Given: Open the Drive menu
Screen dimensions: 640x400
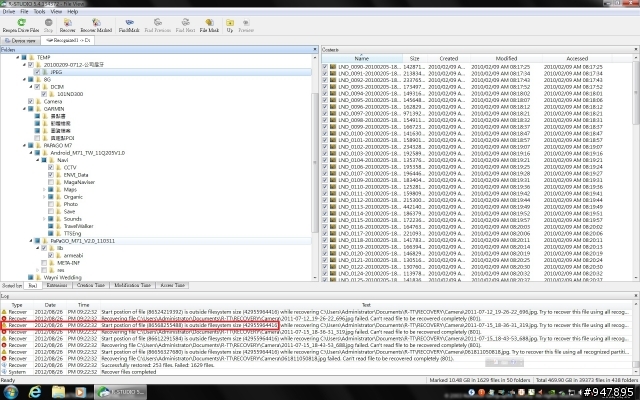Looking at the screenshot, I should (9, 12).
